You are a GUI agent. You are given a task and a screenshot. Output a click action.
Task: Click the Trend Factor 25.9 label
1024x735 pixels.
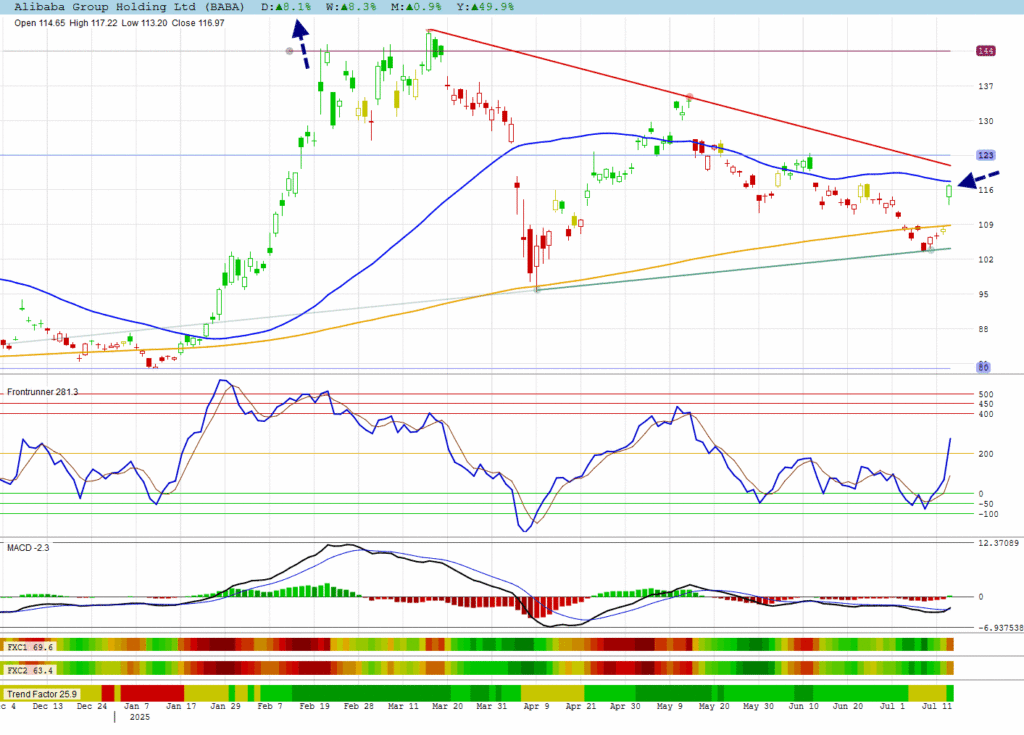pyautogui.click(x=42, y=694)
